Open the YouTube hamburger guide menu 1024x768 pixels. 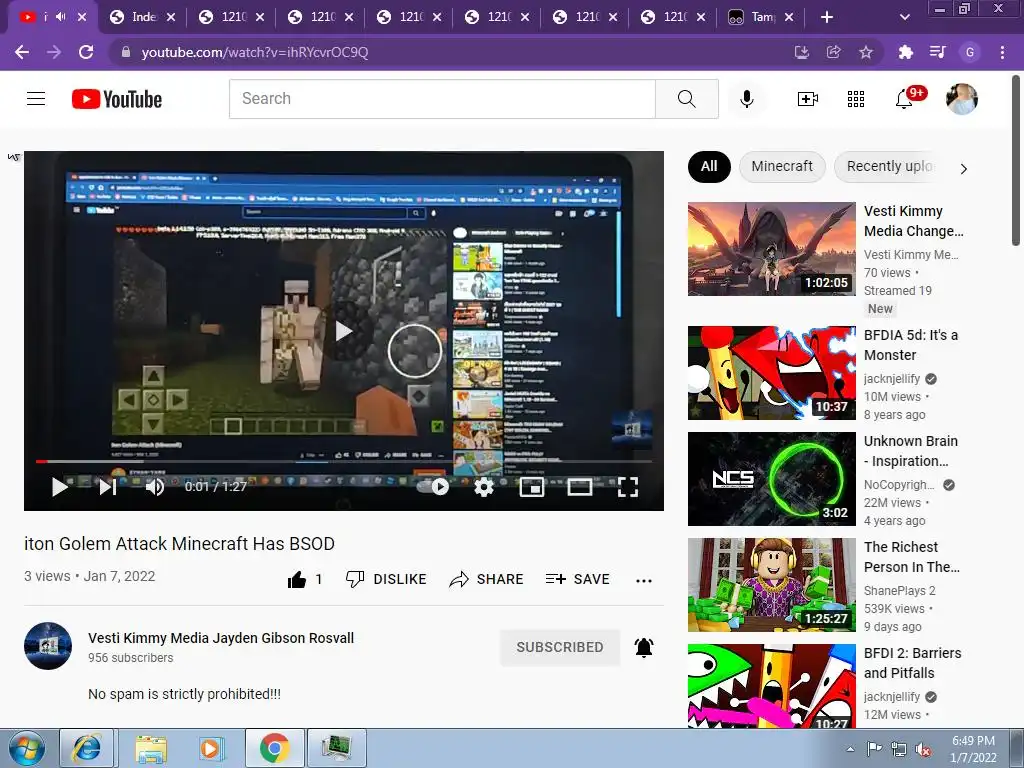(x=36, y=99)
